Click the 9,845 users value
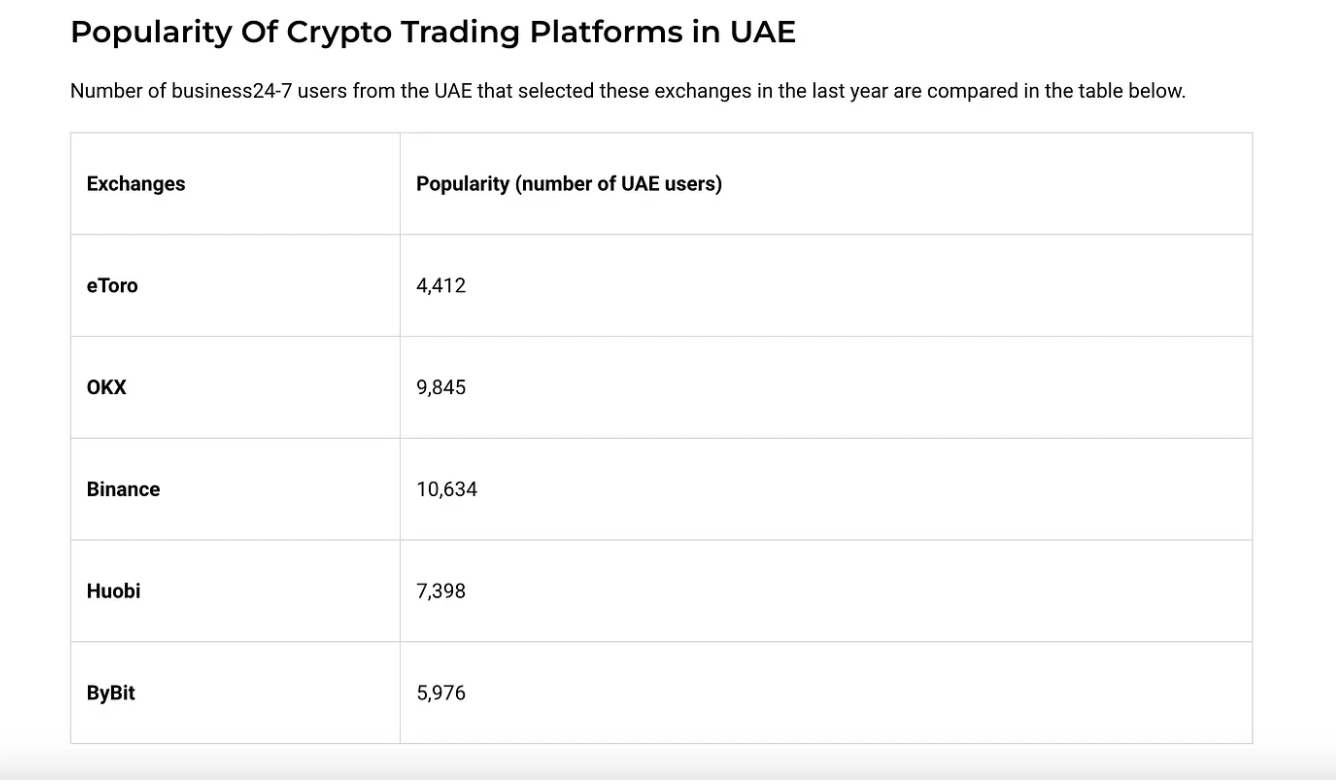1336x784 pixels. point(441,388)
